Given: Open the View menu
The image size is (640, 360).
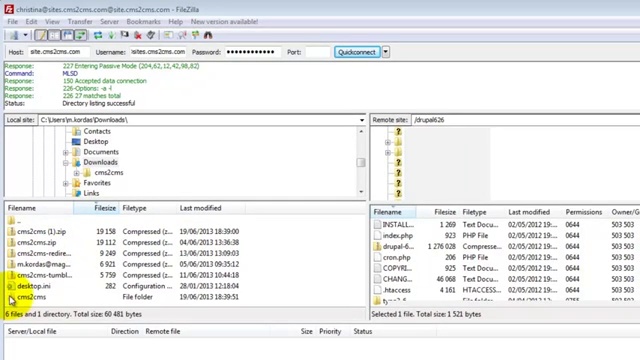Looking at the screenshot, I should pos(52,22).
